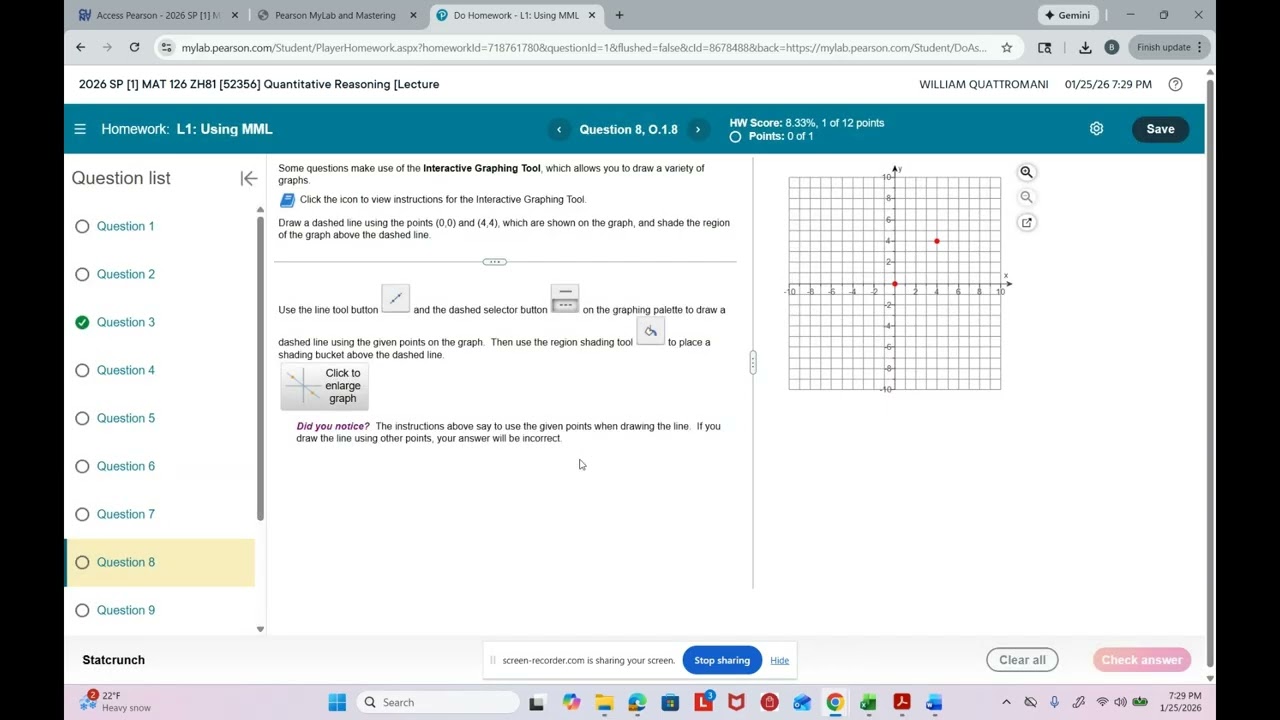Click the question list scrollbar thumb
Viewport: 1280px width, 720px height.
[260, 368]
